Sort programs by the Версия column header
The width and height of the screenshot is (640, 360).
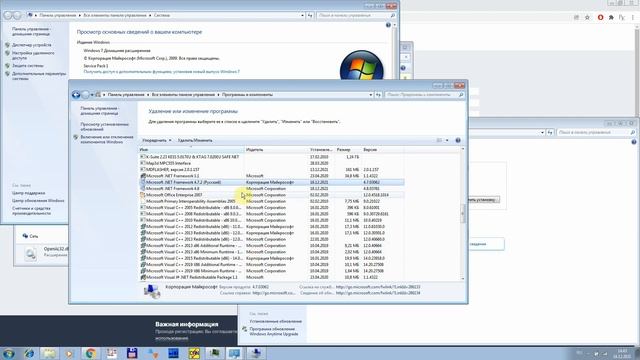click(x=382, y=150)
